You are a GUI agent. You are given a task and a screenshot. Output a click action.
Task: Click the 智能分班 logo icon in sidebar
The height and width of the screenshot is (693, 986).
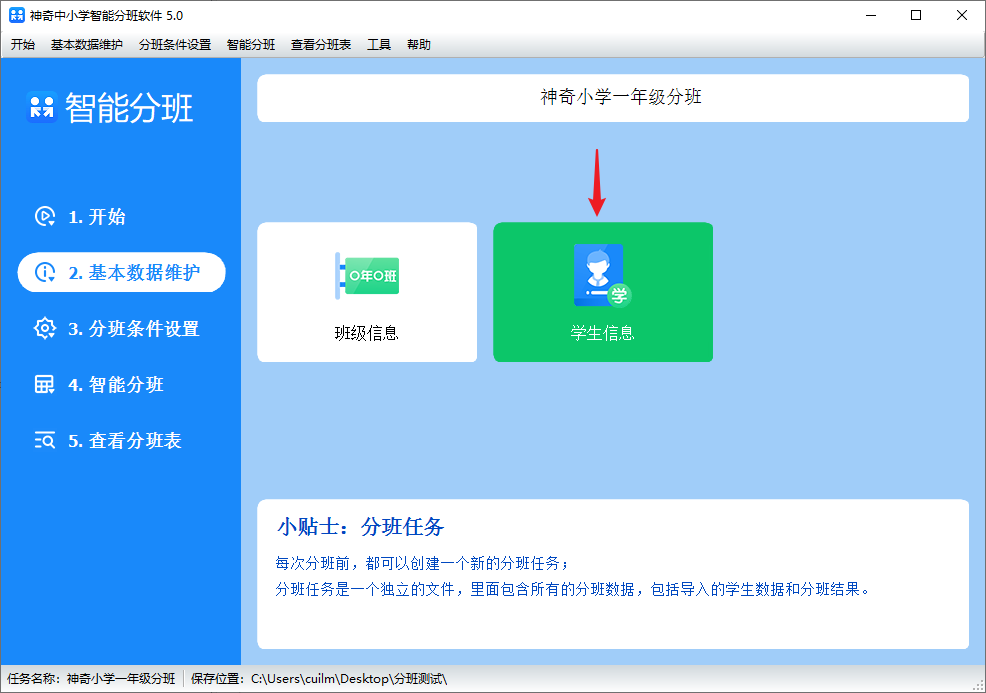coord(42,107)
